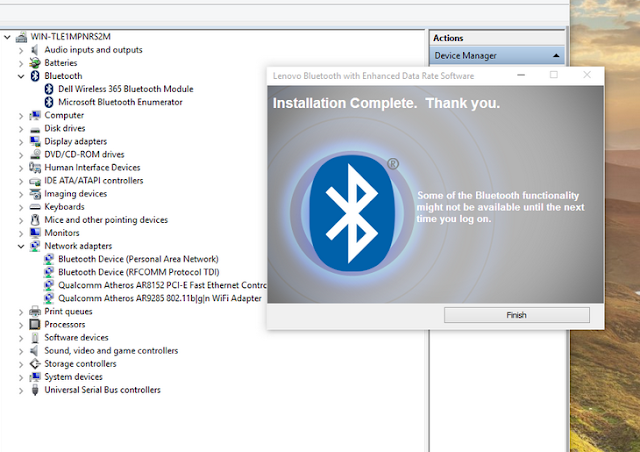
Task: Collapse the WIN-TLE1MPNRS2M root node
Action: click(x=7, y=37)
